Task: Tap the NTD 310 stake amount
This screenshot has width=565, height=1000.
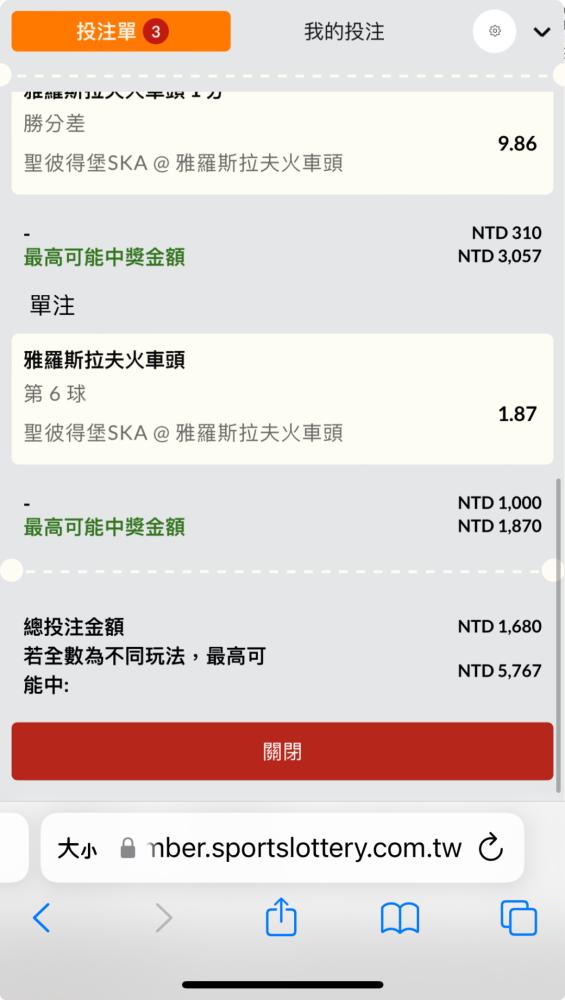Action: (x=506, y=233)
